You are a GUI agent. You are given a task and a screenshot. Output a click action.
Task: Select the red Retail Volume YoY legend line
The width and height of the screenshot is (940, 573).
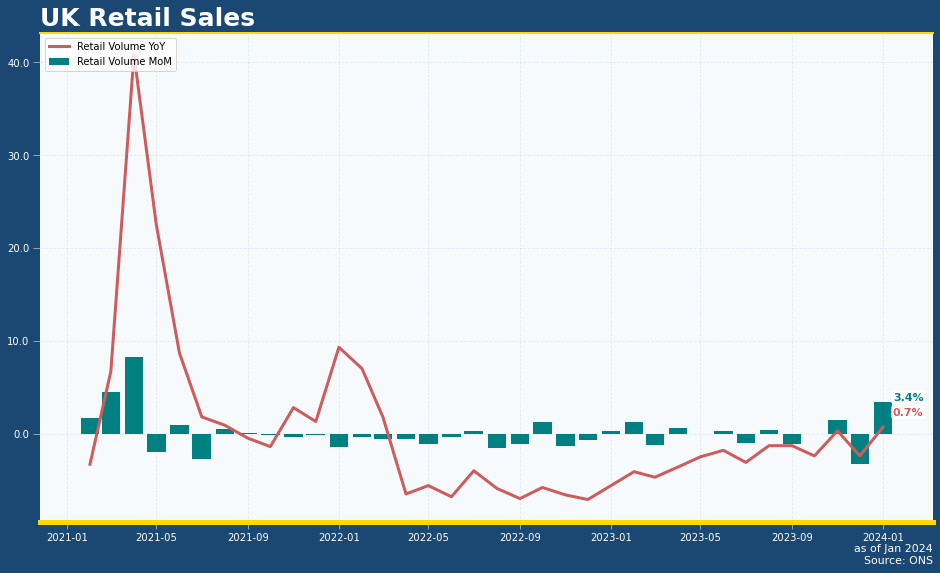tap(59, 47)
